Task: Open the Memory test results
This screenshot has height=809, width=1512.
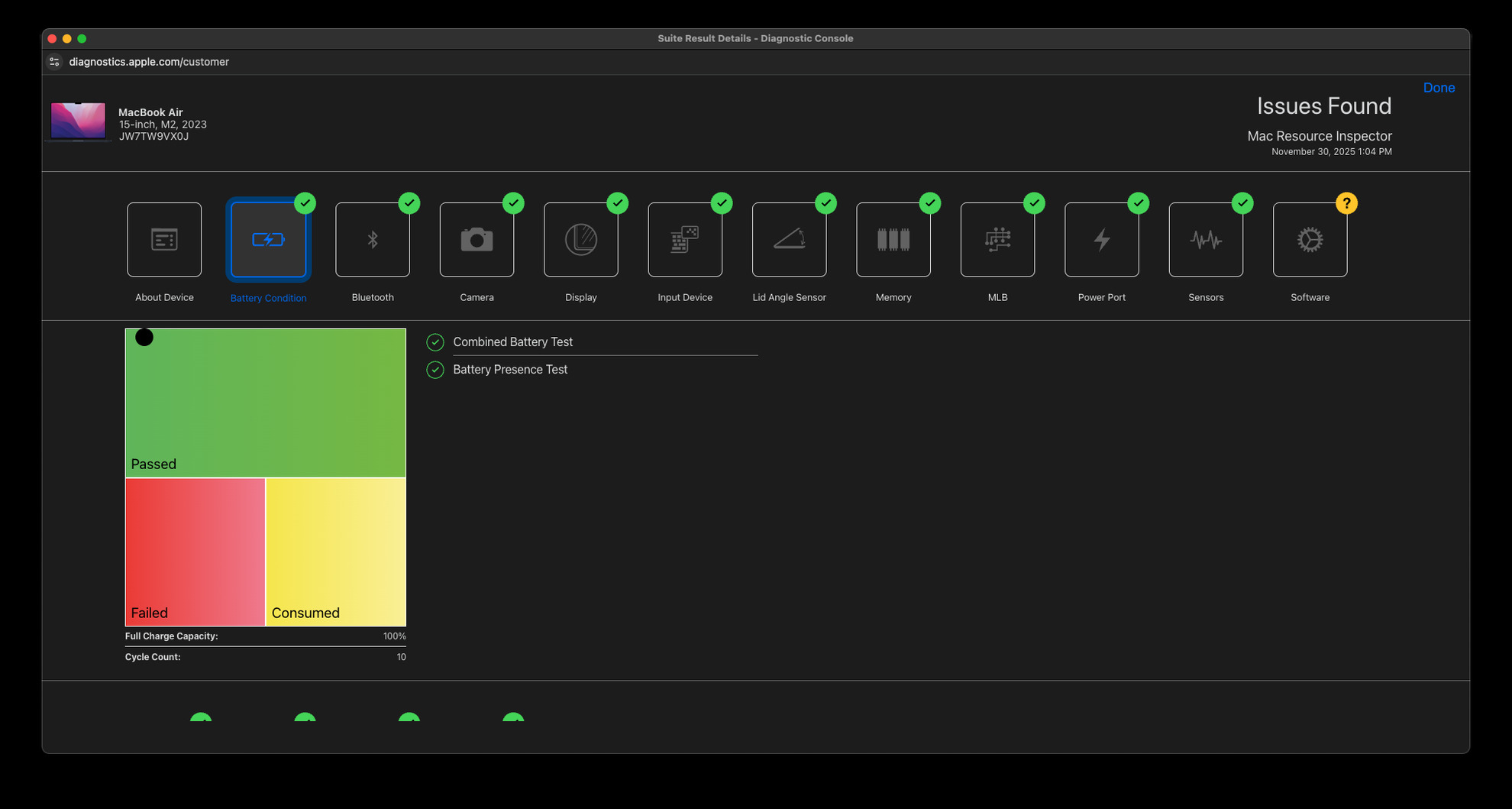Action: 893,240
